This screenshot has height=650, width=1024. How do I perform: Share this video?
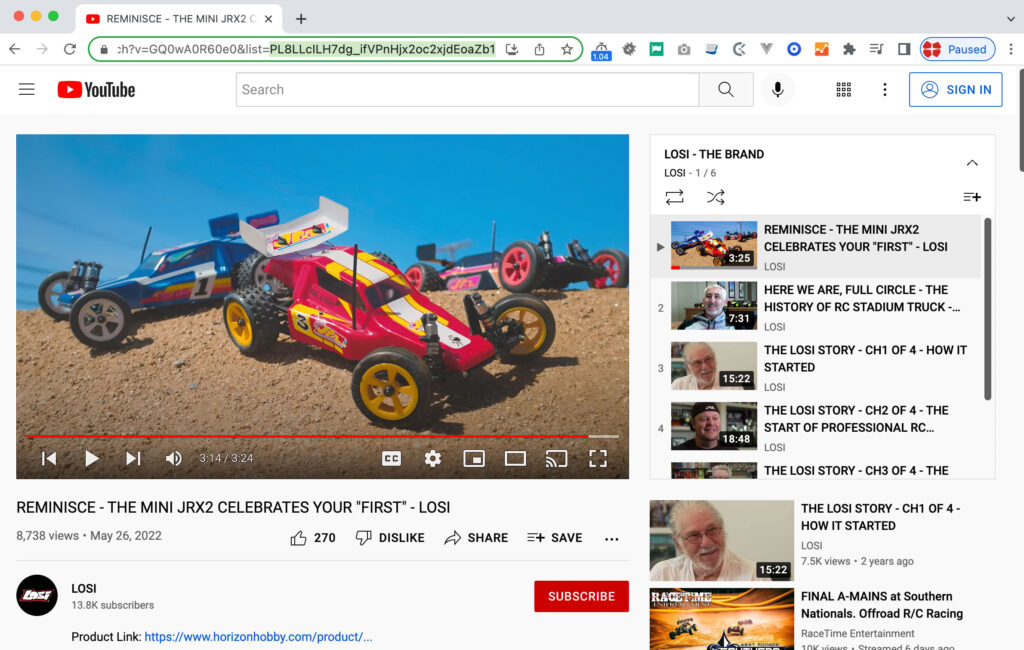click(476, 538)
